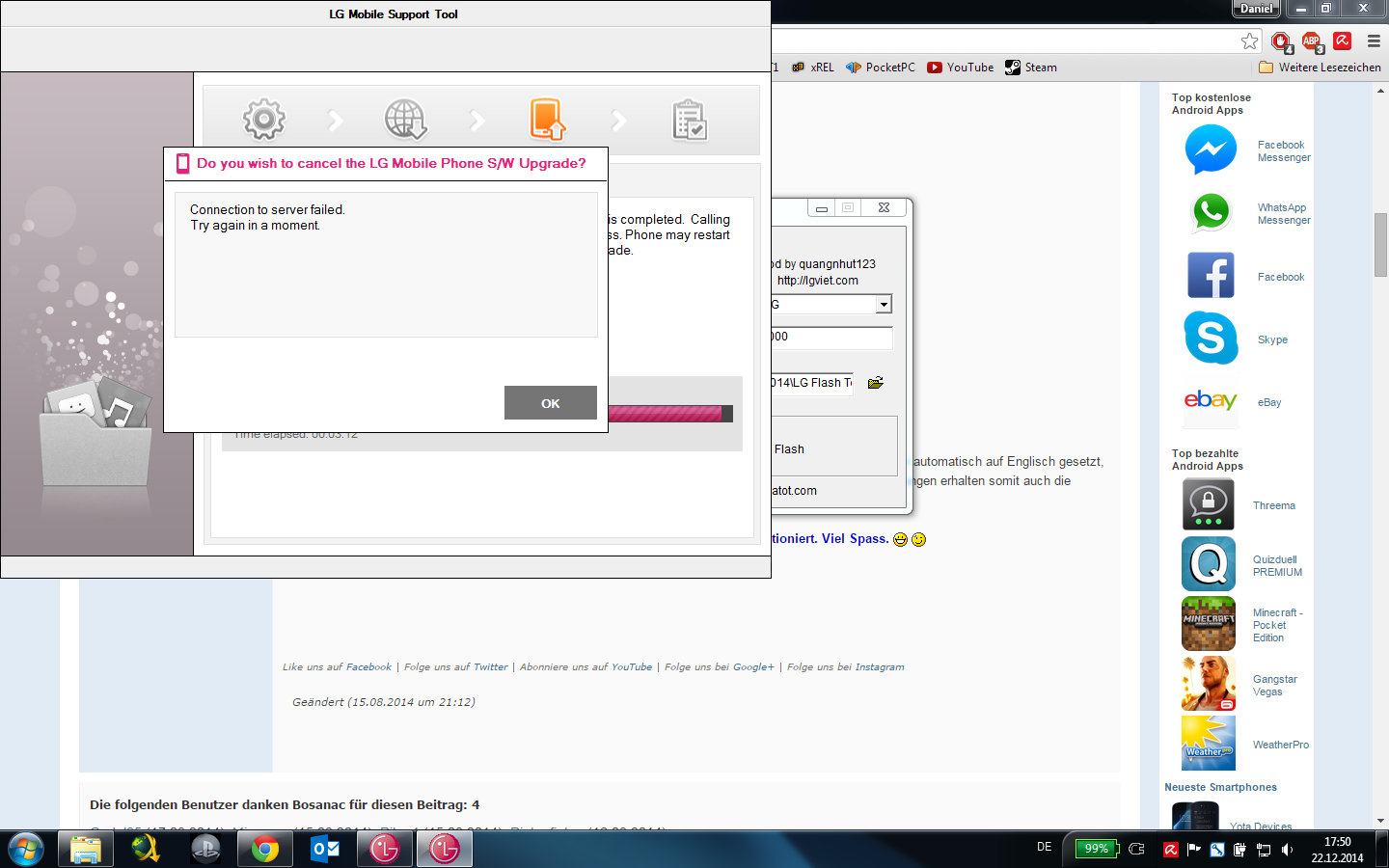Open the PlayStation taskbar icon
Image resolution: width=1389 pixels, height=868 pixels.
pyautogui.click(x=205, y=849)
